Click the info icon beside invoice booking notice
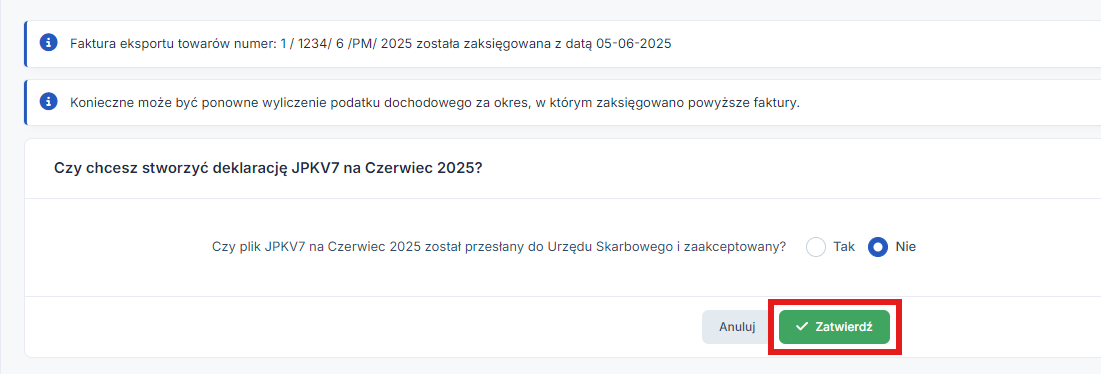1101x374 pixels. 48,44
